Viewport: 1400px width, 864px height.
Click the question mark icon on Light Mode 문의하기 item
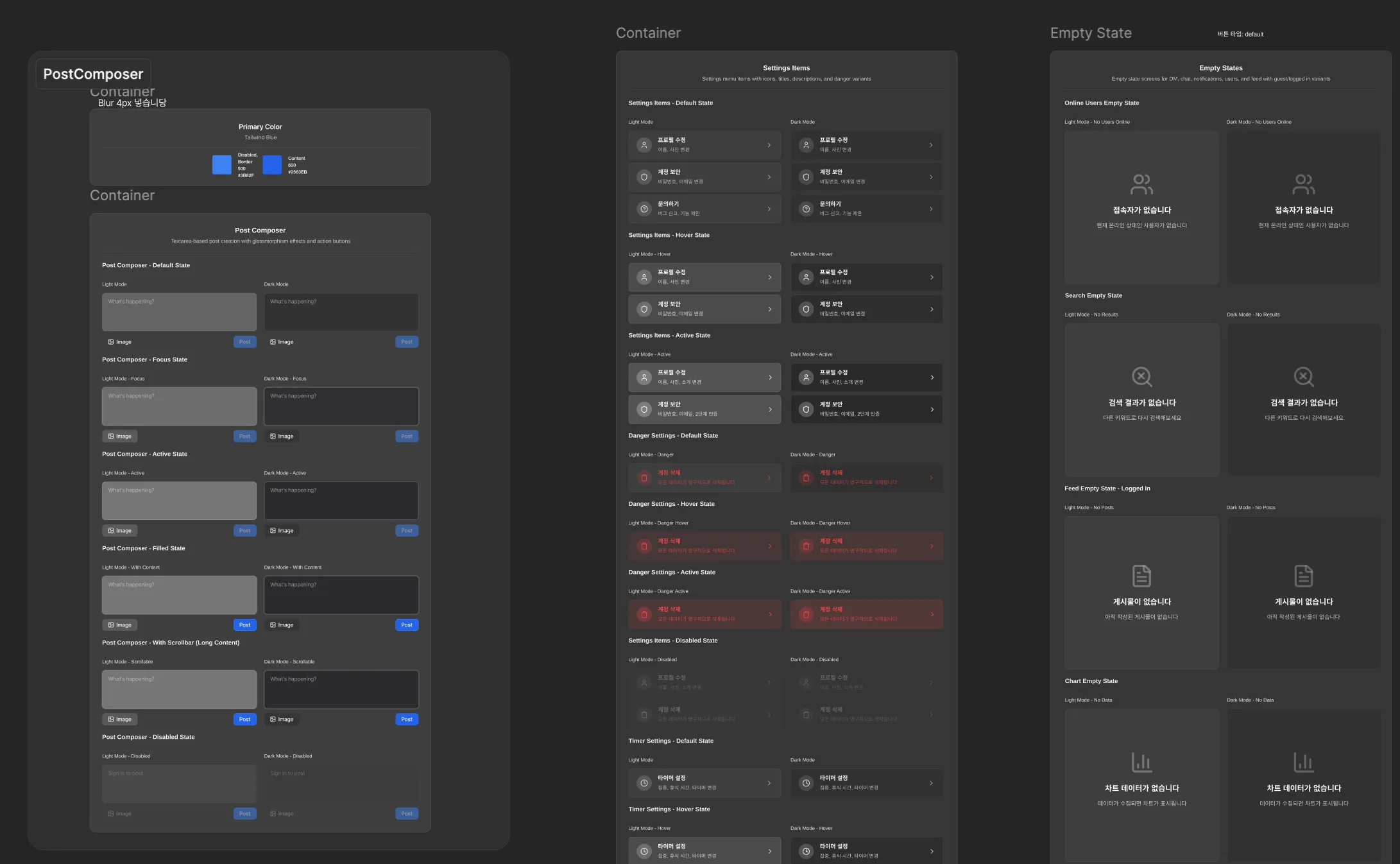coord(644,209)
